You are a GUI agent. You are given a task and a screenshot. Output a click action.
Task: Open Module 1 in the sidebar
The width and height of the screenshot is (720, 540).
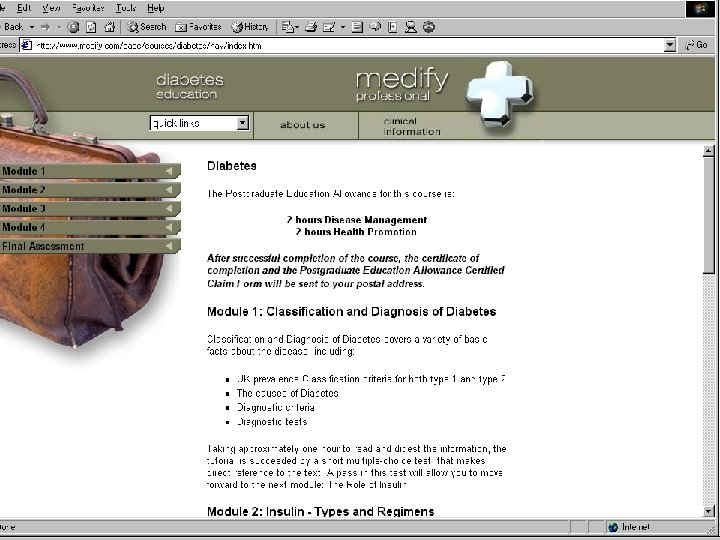click(x=90, y=171)
